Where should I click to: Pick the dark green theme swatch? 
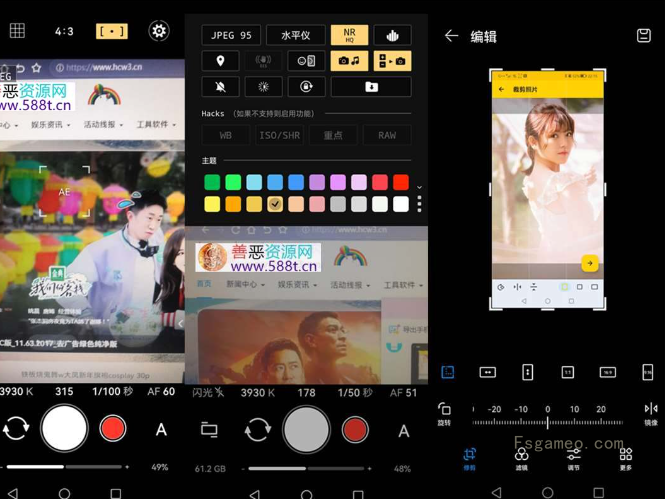point(212,182)
